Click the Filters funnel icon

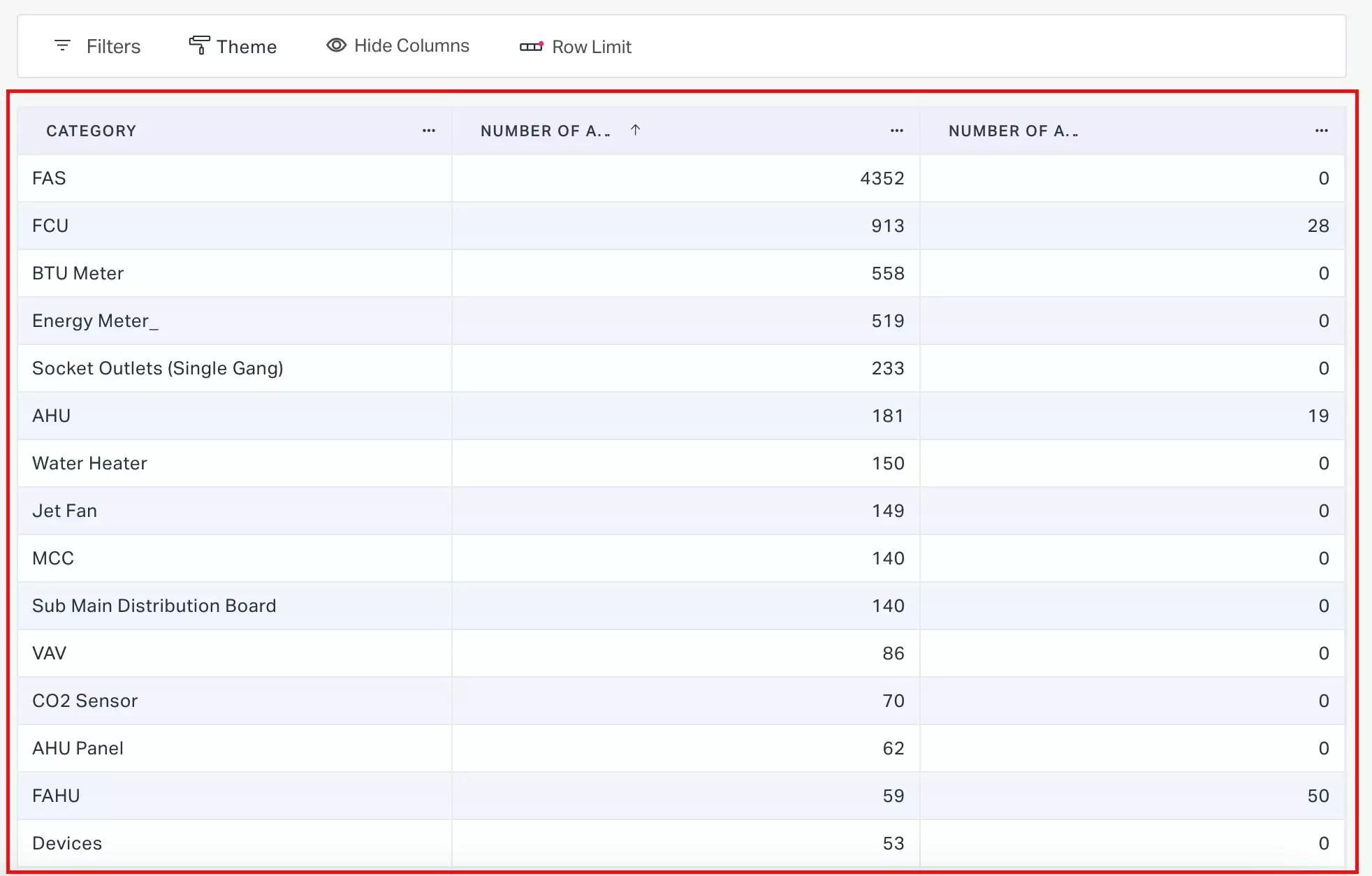pyautogui.click(x=62, y=46)
